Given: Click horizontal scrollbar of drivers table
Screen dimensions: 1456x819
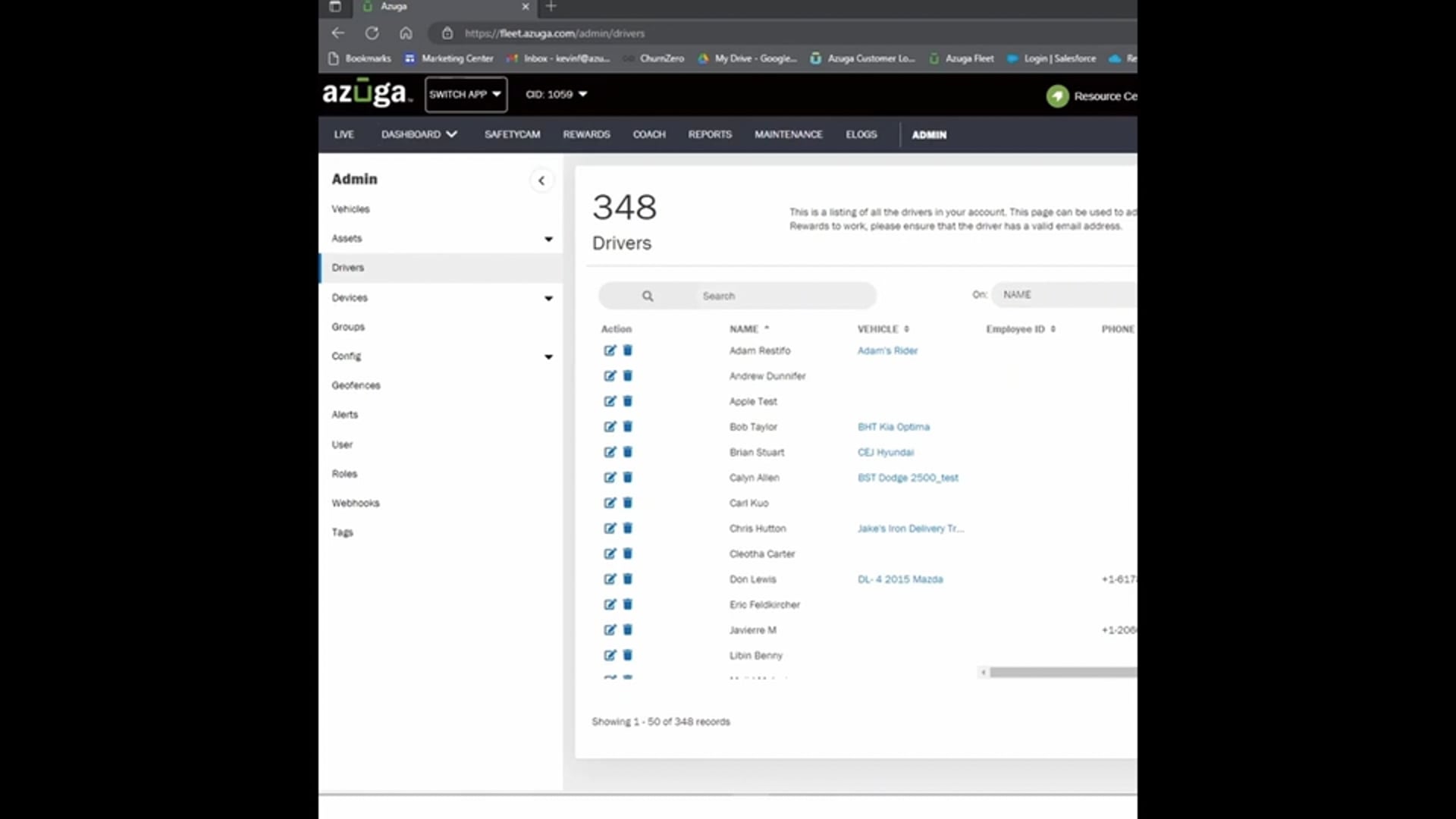Looking at the screenshot, I should (1062, 673).
